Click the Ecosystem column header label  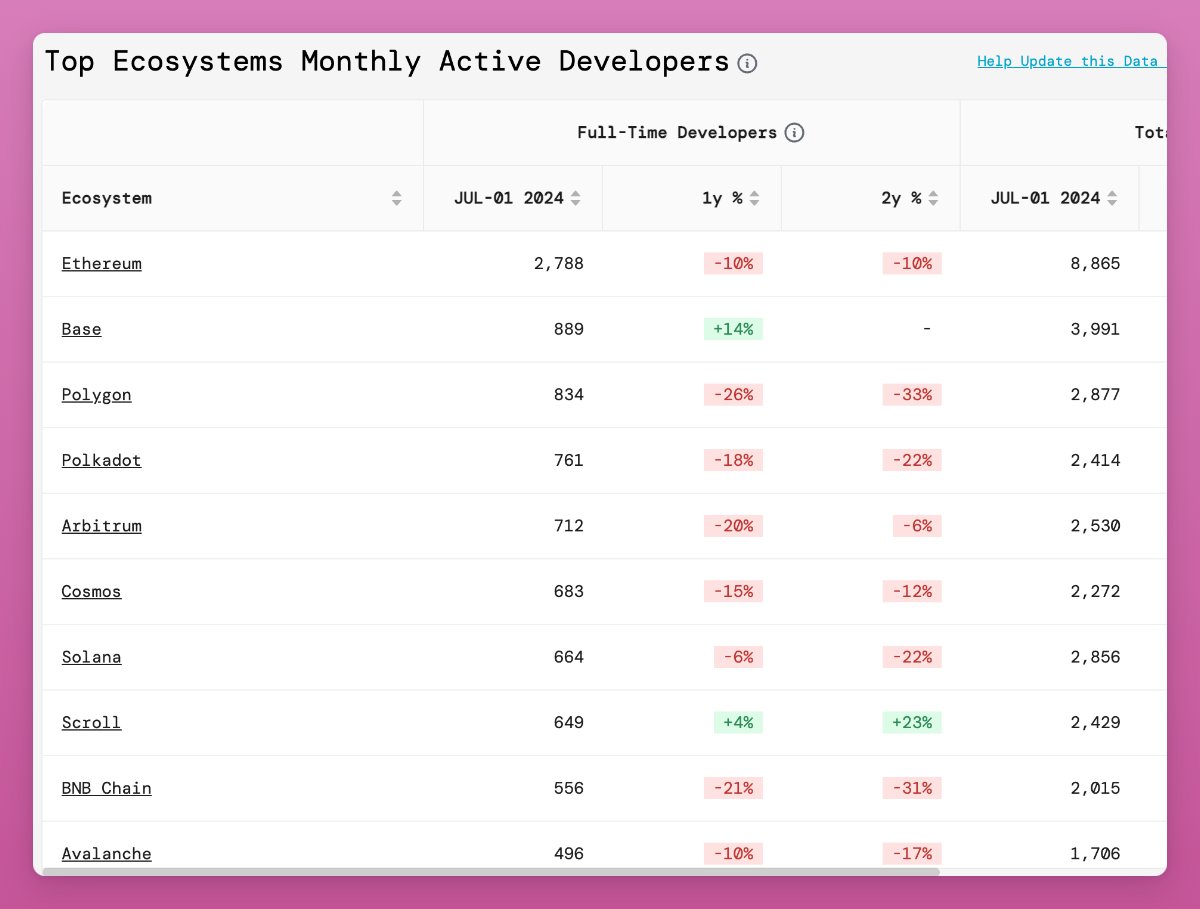coord(107,198)
